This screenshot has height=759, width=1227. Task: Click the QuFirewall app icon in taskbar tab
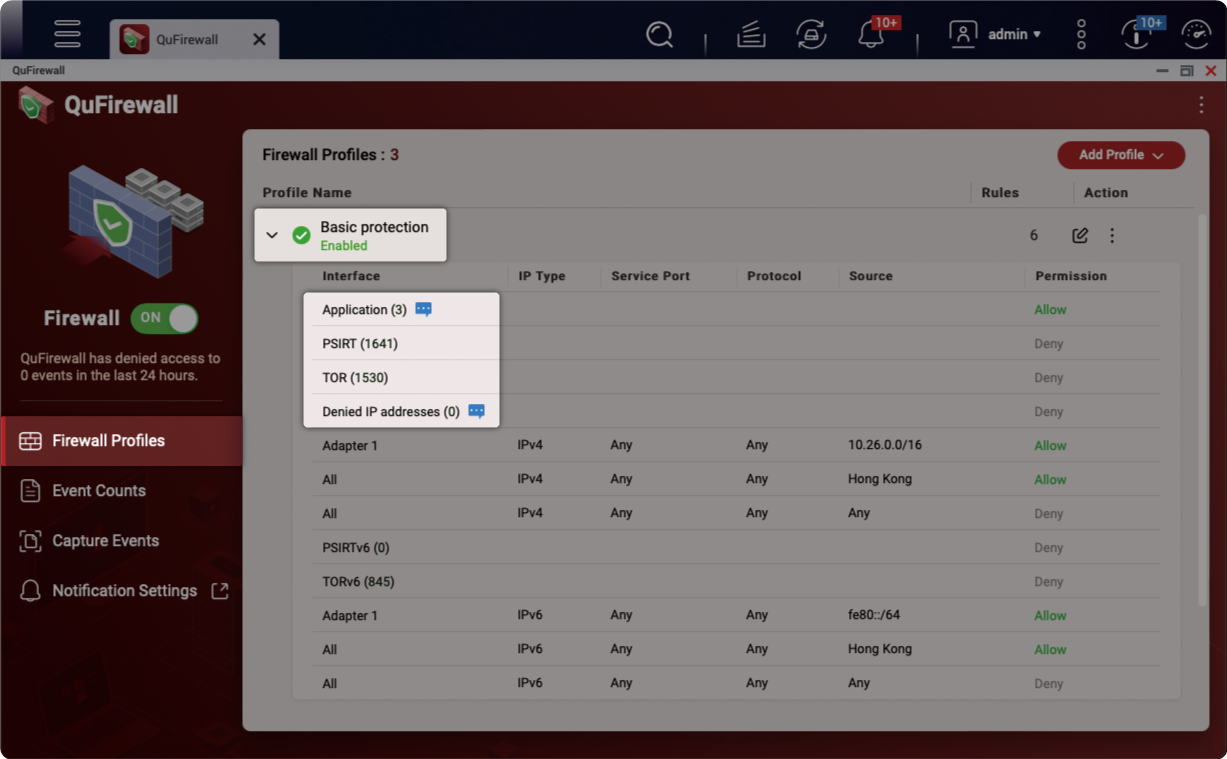point(134,39)
